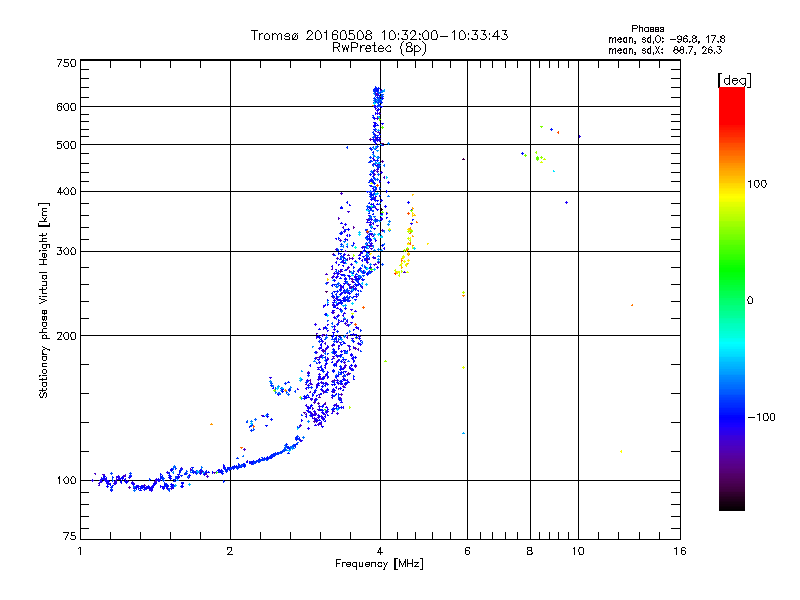Click the y-axis tick label '400'
The height and width of the screenshot is (600, 800).
click(x=67, y=192)
